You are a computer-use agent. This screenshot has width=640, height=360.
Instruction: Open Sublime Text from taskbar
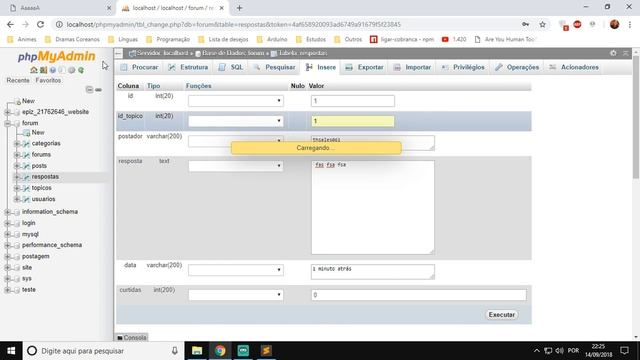[266, 351]
